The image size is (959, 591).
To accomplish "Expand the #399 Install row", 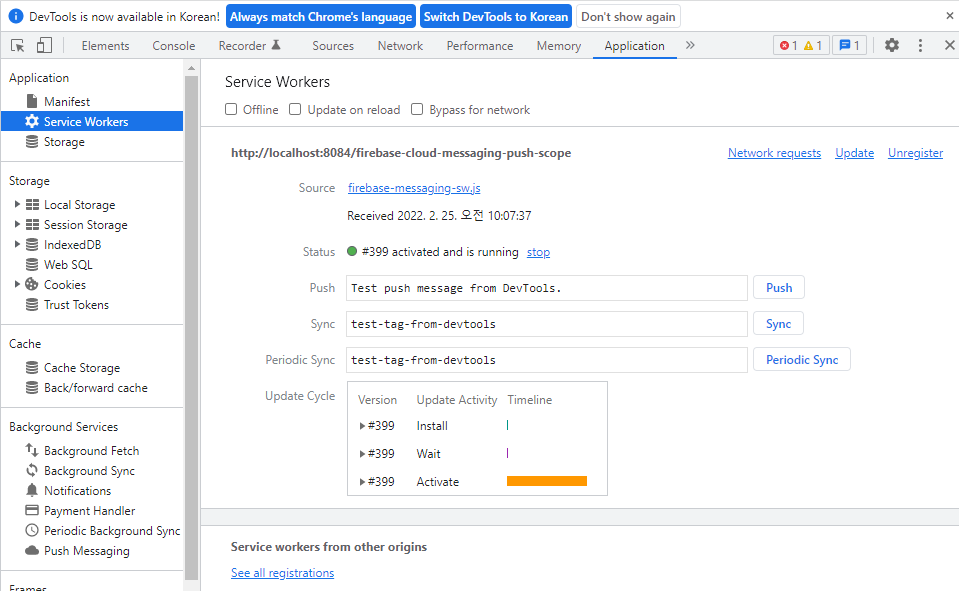I will tap(362, 426).
